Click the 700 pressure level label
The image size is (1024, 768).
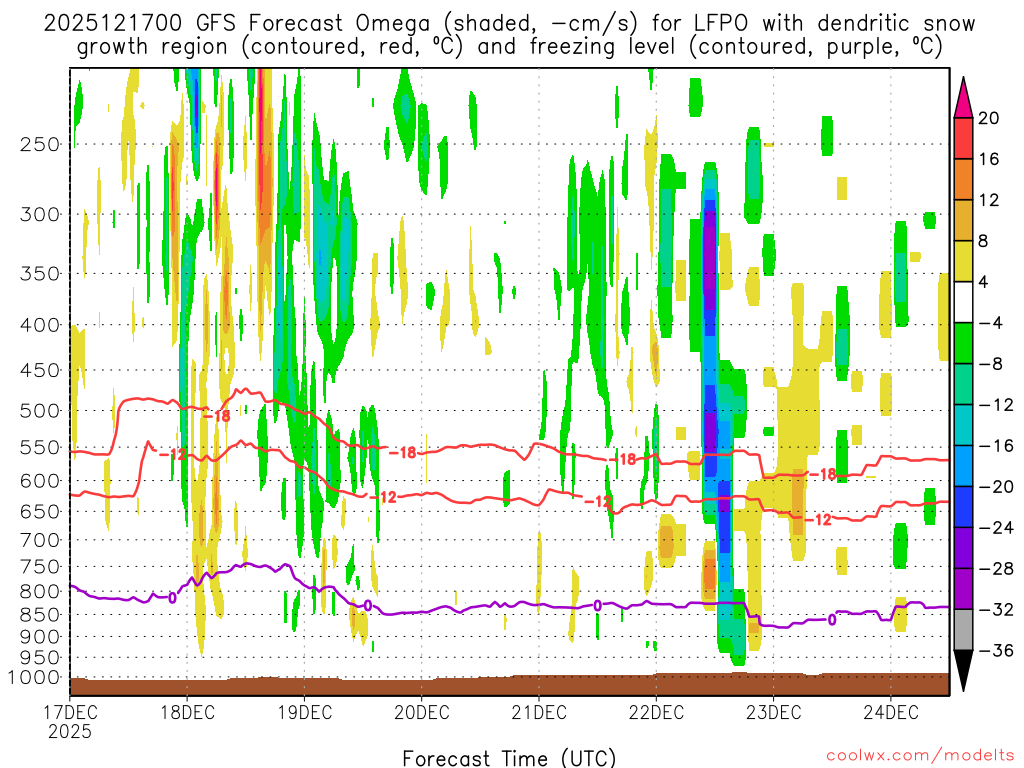(40, 540)
